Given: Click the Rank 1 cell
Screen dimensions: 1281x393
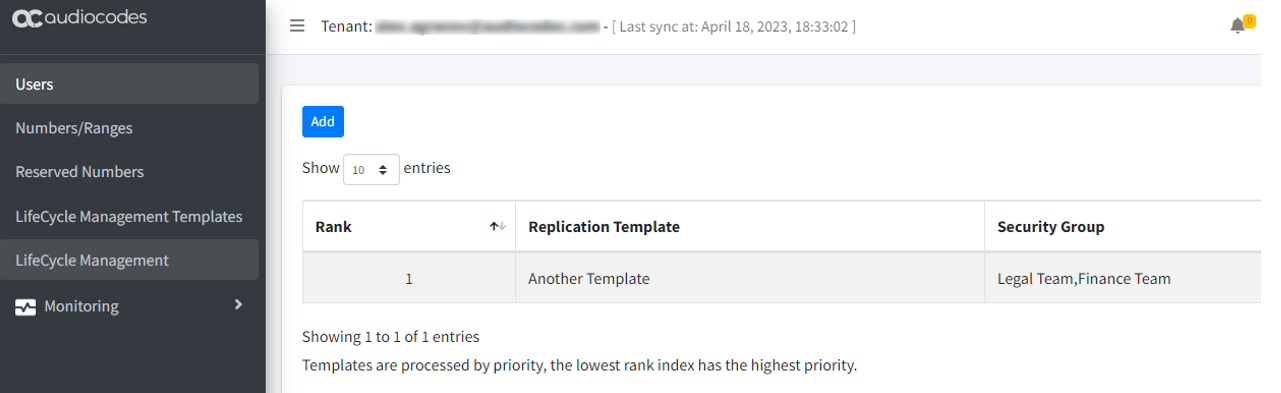Looking at the screenshot, I should 409,279.
